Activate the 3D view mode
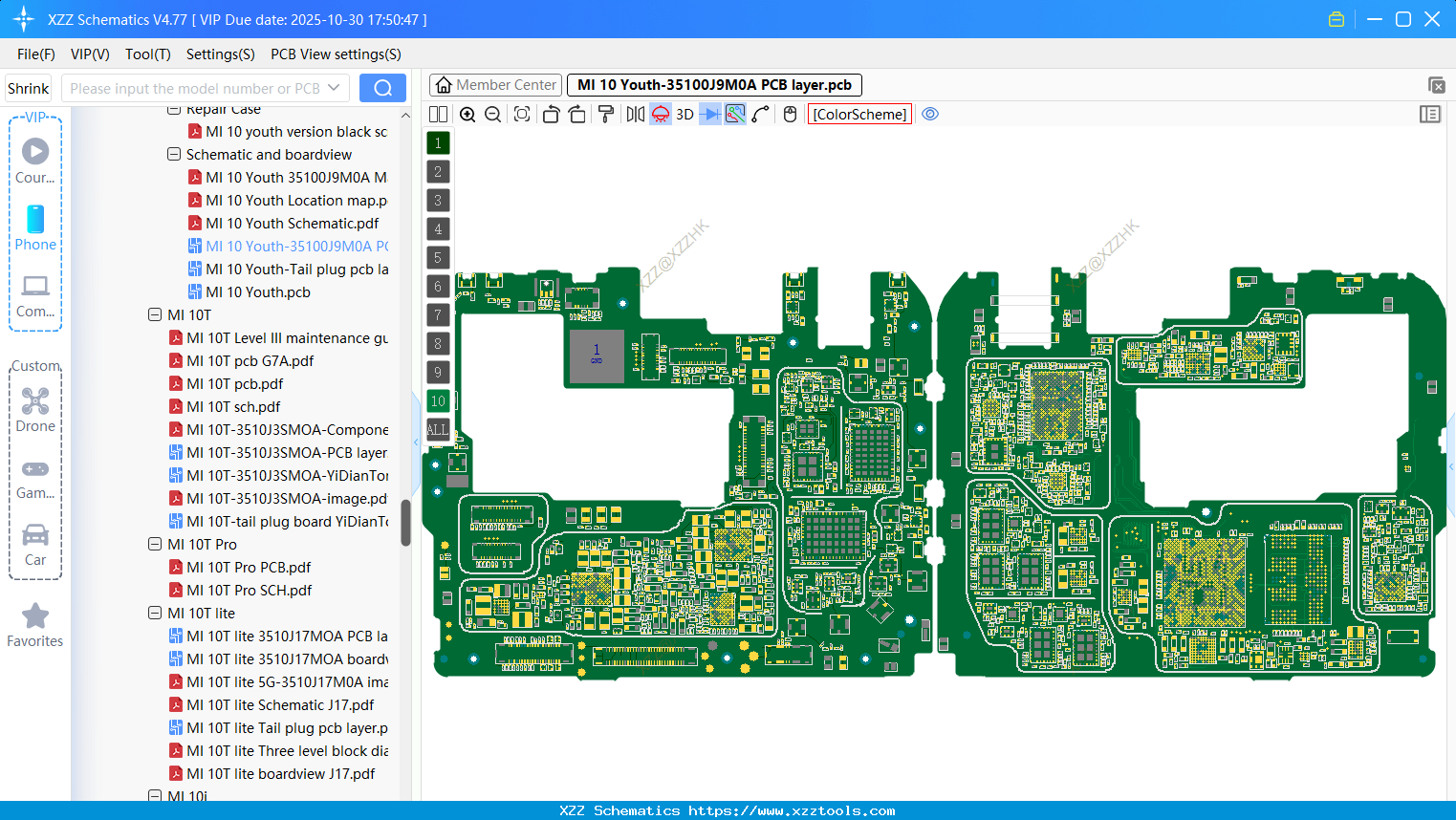 tap(684, 114)
